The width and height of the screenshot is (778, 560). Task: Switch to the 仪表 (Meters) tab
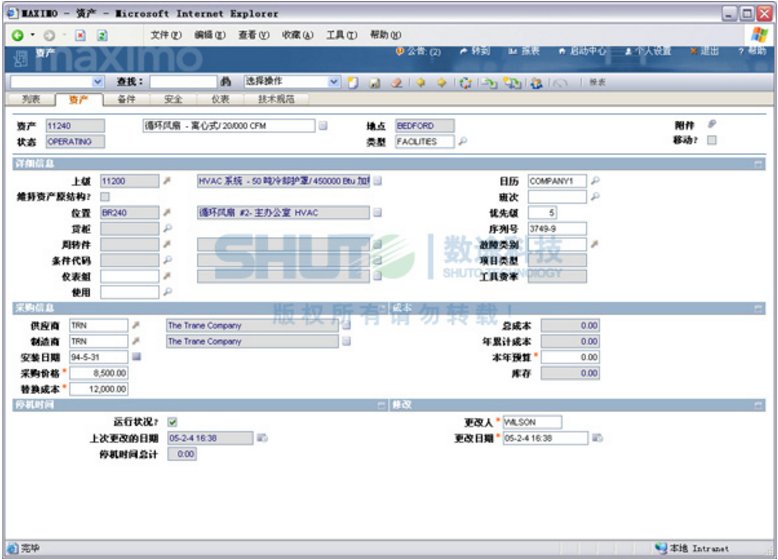pyautogui.click(x=220, y=99)
